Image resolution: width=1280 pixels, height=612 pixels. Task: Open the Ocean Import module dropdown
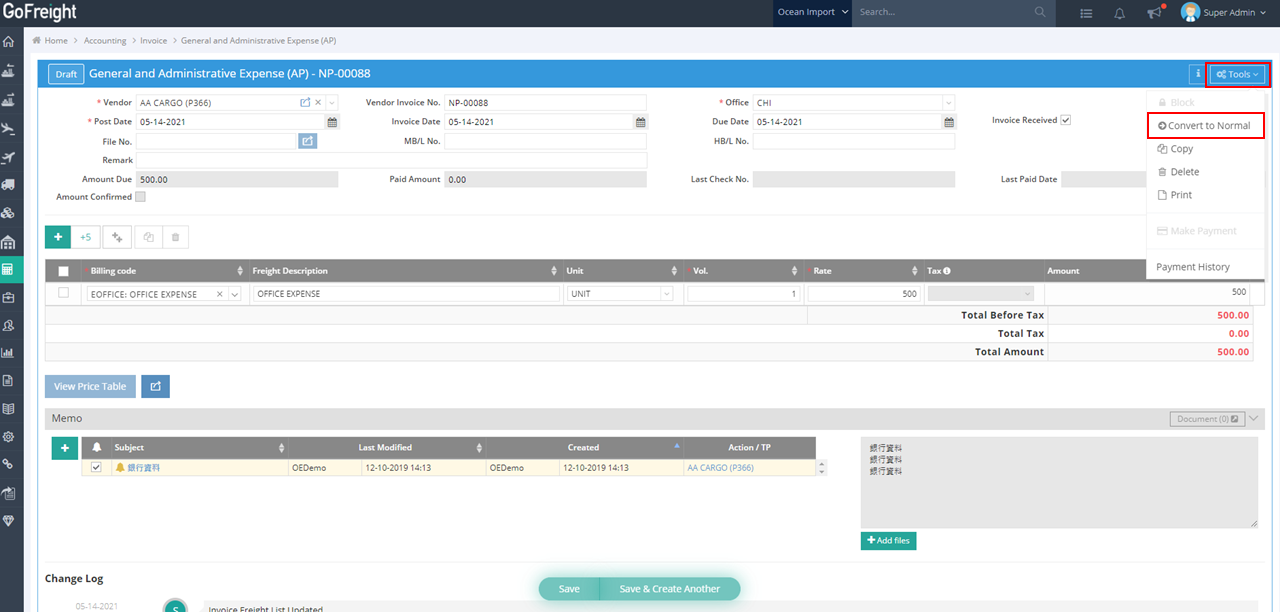[x=812, y=13]
